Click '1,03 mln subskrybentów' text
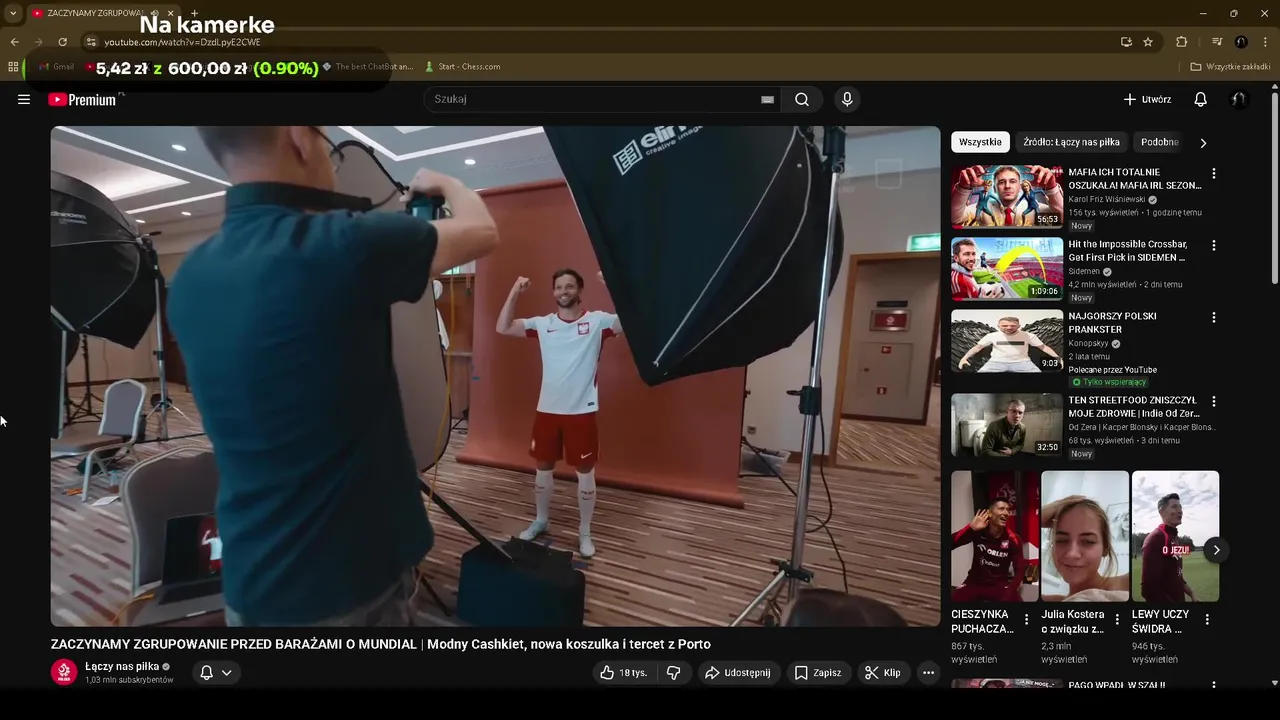 (129, 680)
